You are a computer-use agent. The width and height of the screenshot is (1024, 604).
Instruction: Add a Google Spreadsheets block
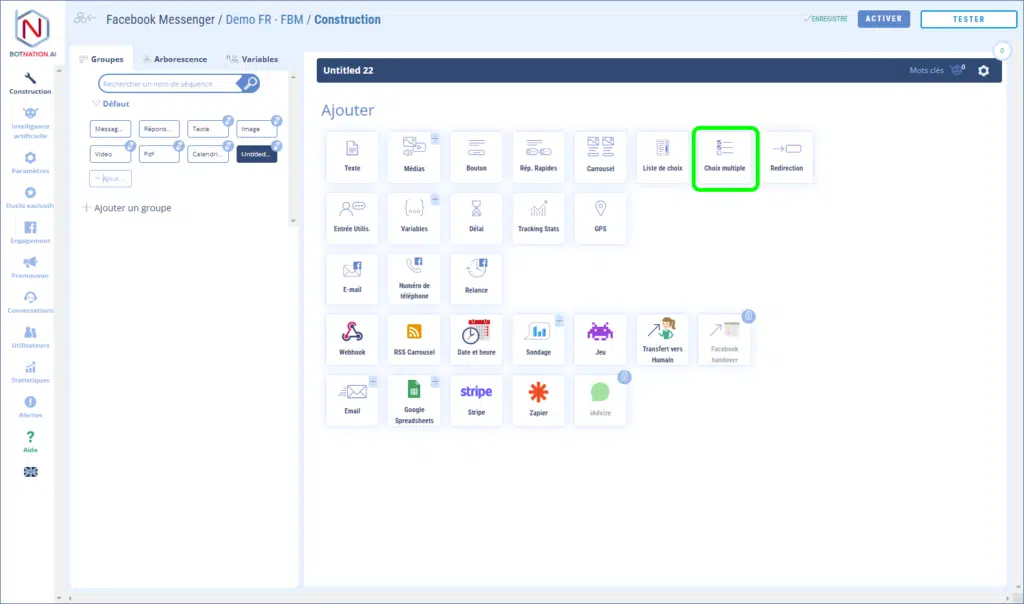414,400
